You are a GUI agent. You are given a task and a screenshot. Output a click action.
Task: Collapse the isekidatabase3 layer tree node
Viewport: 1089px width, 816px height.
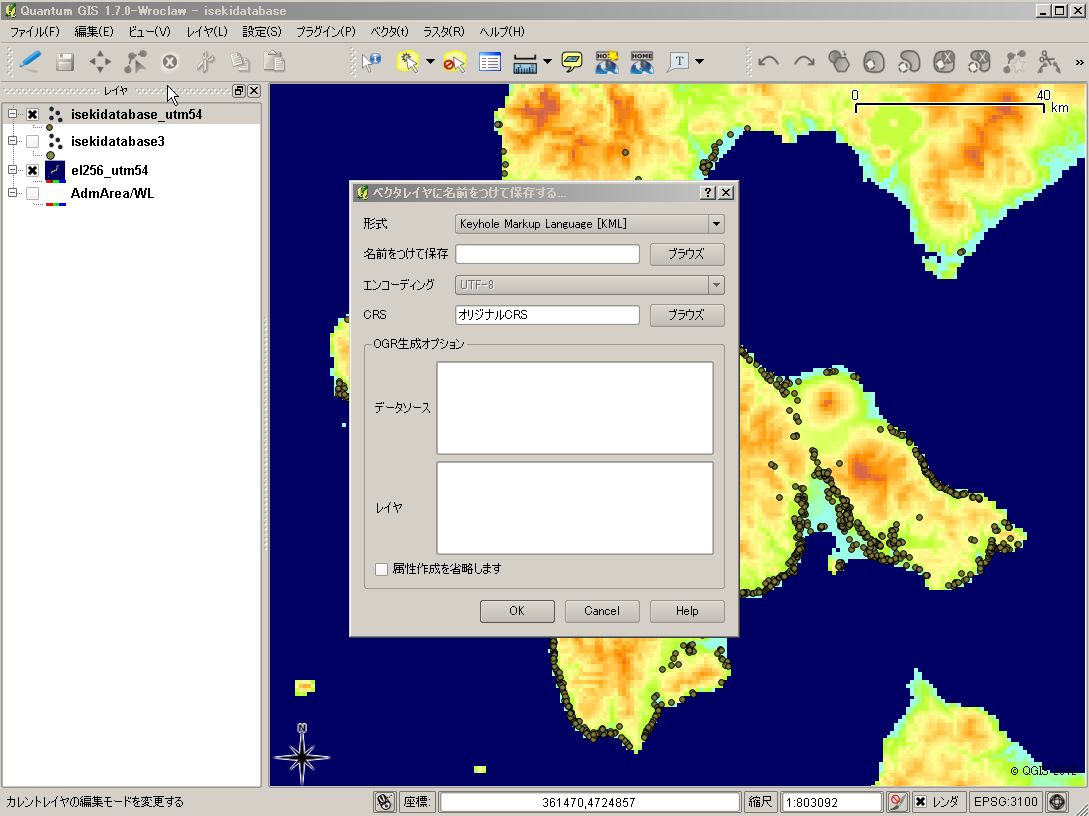coord(13,141)
